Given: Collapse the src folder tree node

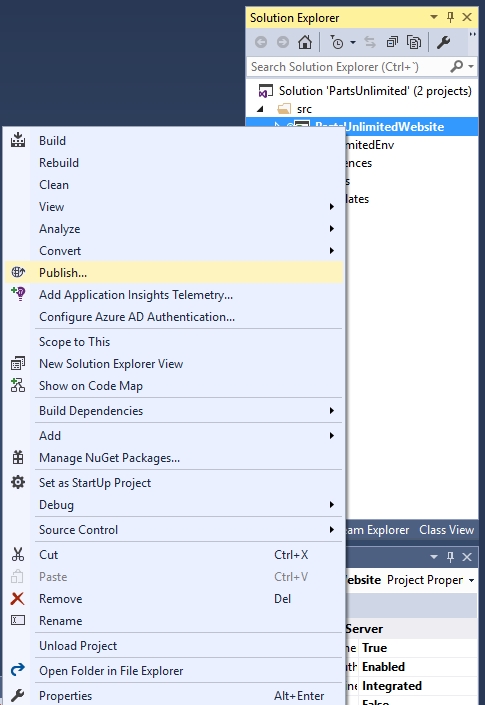Looking at the screenshot, I should (260, 109).
